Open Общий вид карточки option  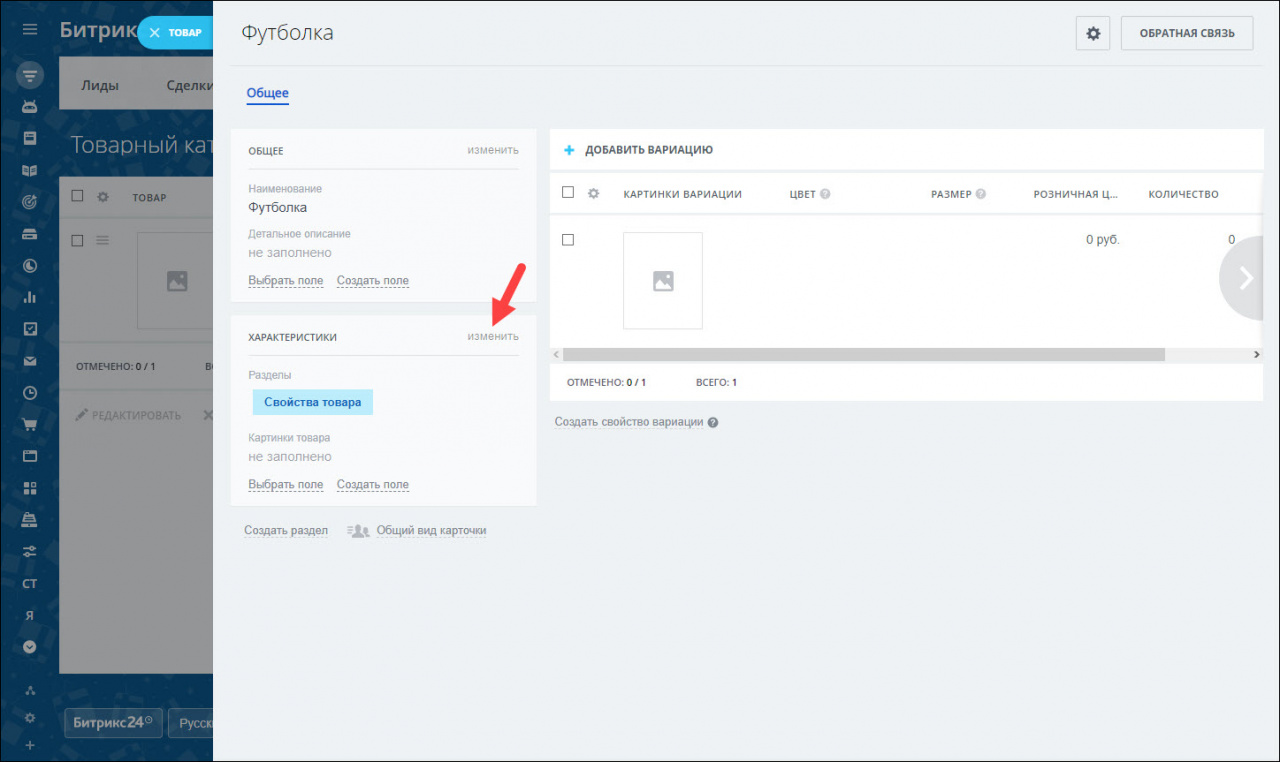point(431,531)
